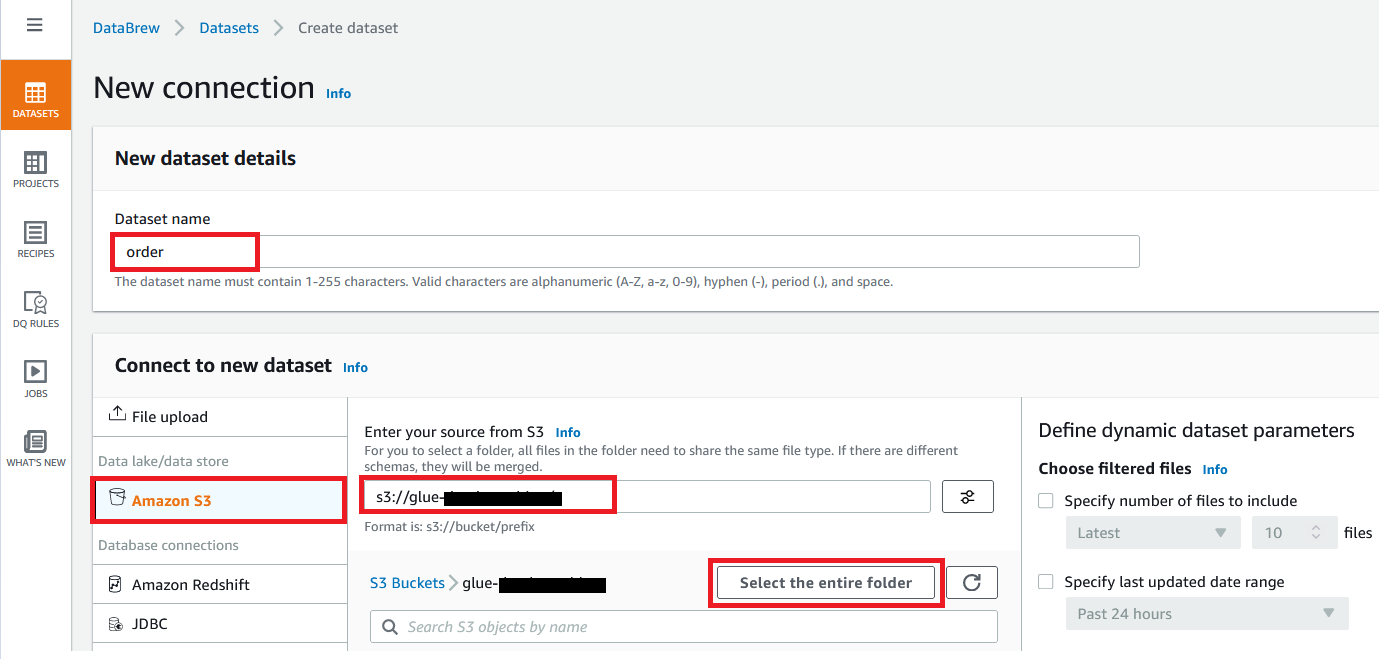This screenshot has height=659, width=1379.
Task: Open DQ Rules in the sidebar
Action: (x=35, y=309)
